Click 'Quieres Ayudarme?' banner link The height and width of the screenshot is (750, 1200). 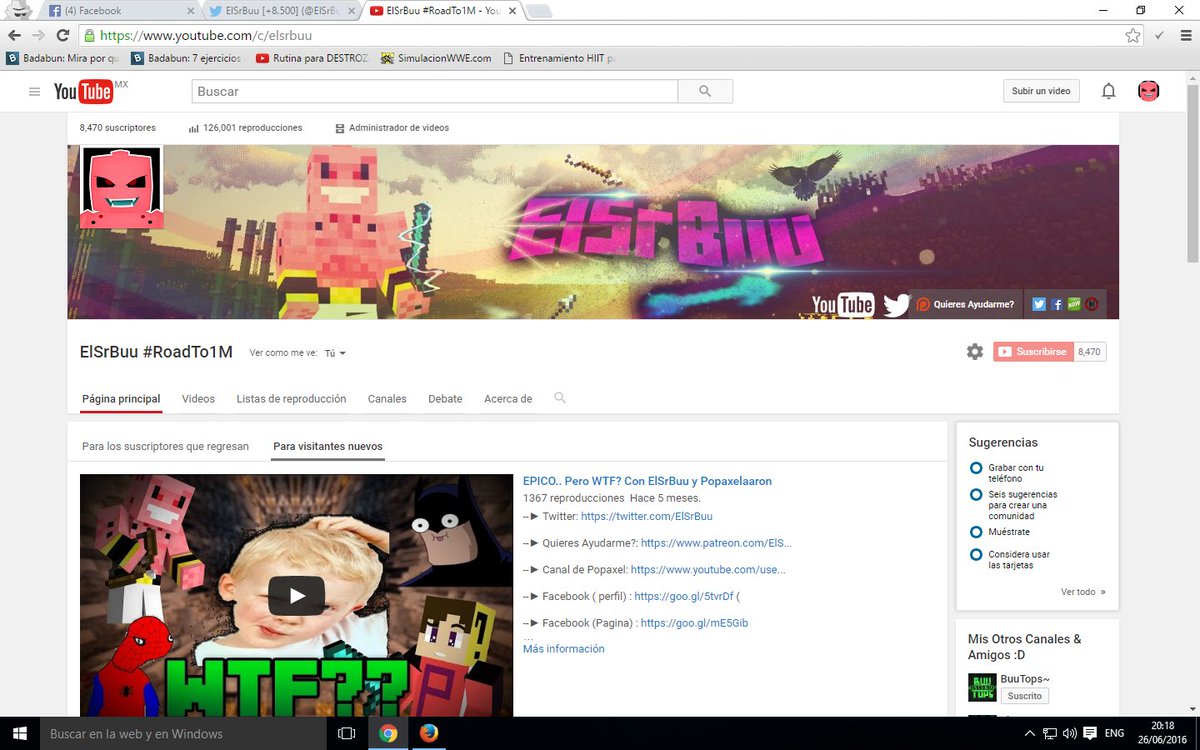tap(965, 304)
